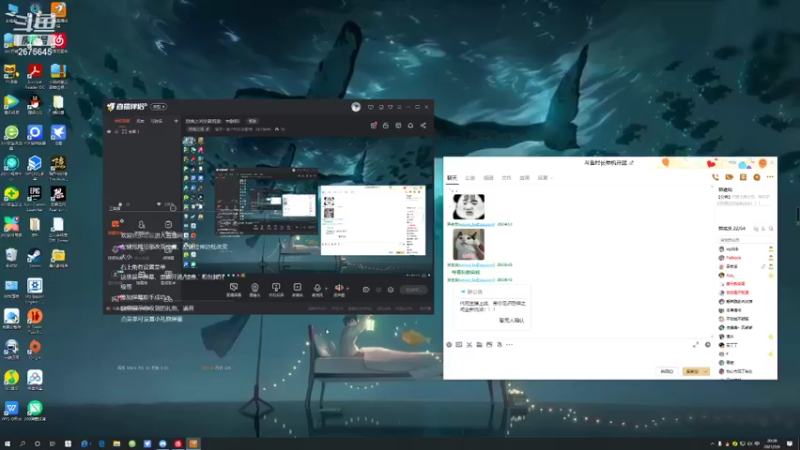Open panda face meme image in chat

coord(468,207)
